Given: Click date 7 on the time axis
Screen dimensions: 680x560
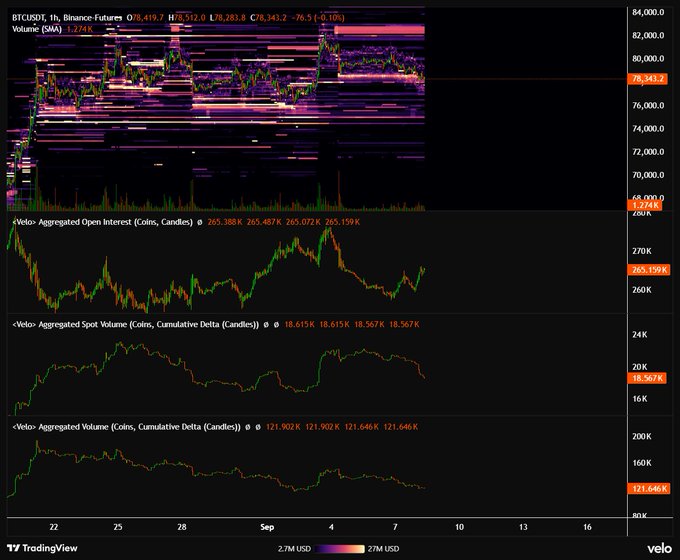Looking at the screenshot, I should [x=395, y=527].
